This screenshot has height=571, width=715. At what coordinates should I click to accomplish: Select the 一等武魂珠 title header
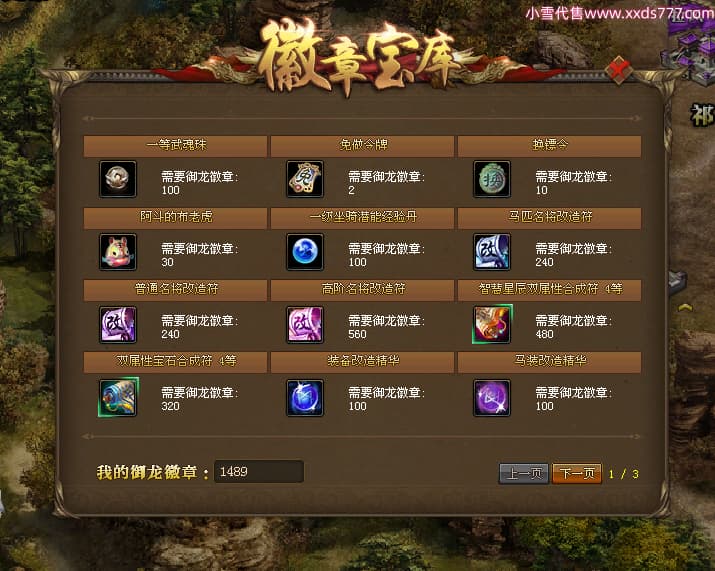tap(176, 145)
